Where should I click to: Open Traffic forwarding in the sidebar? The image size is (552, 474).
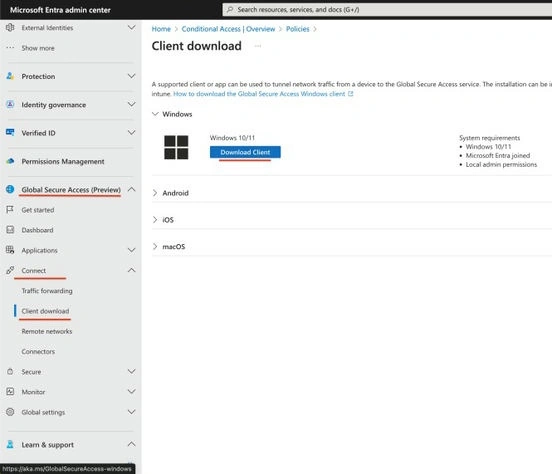tap(47, 291)
